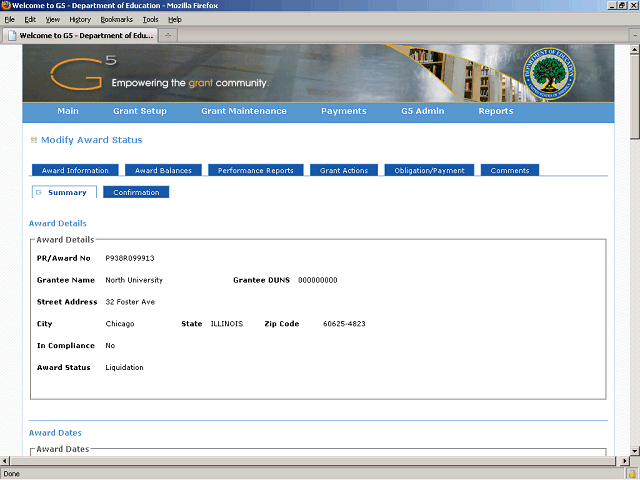Open Payments navigation item
The image size is (640, 480).
[x=344, y=111]
